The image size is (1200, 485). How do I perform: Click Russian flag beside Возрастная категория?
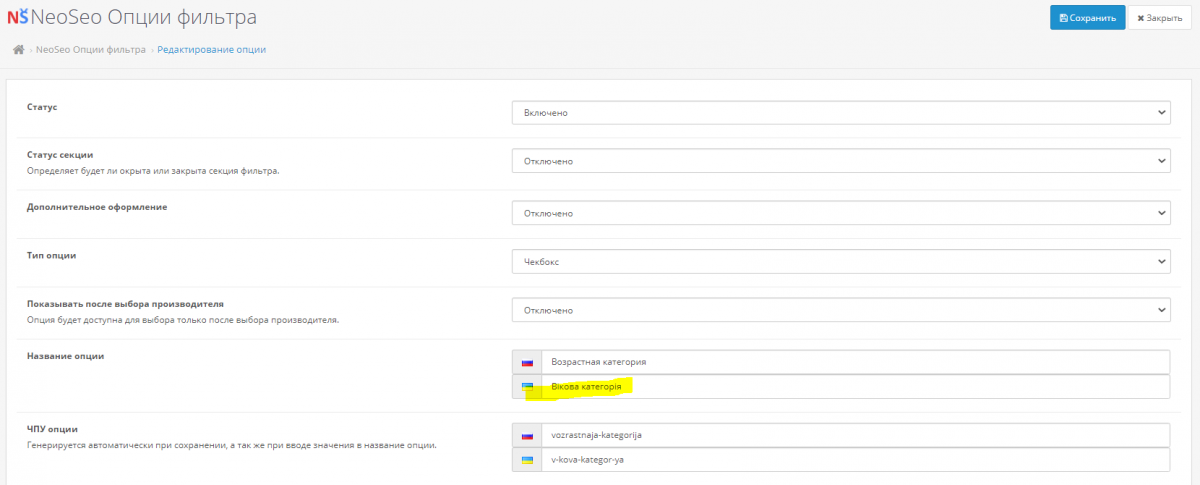pyautogui.click(x=527, y=362)
